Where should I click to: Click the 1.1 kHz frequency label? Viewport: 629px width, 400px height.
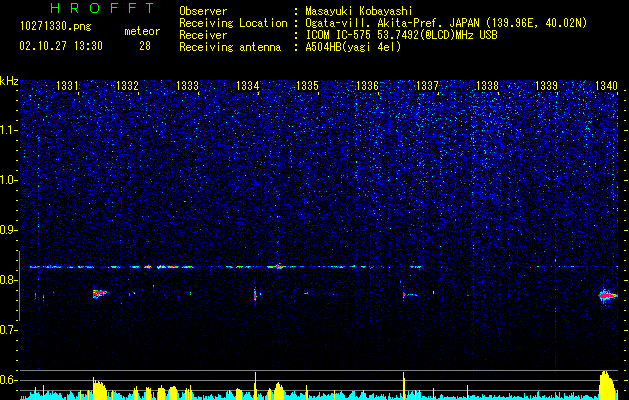coord(8,130)
